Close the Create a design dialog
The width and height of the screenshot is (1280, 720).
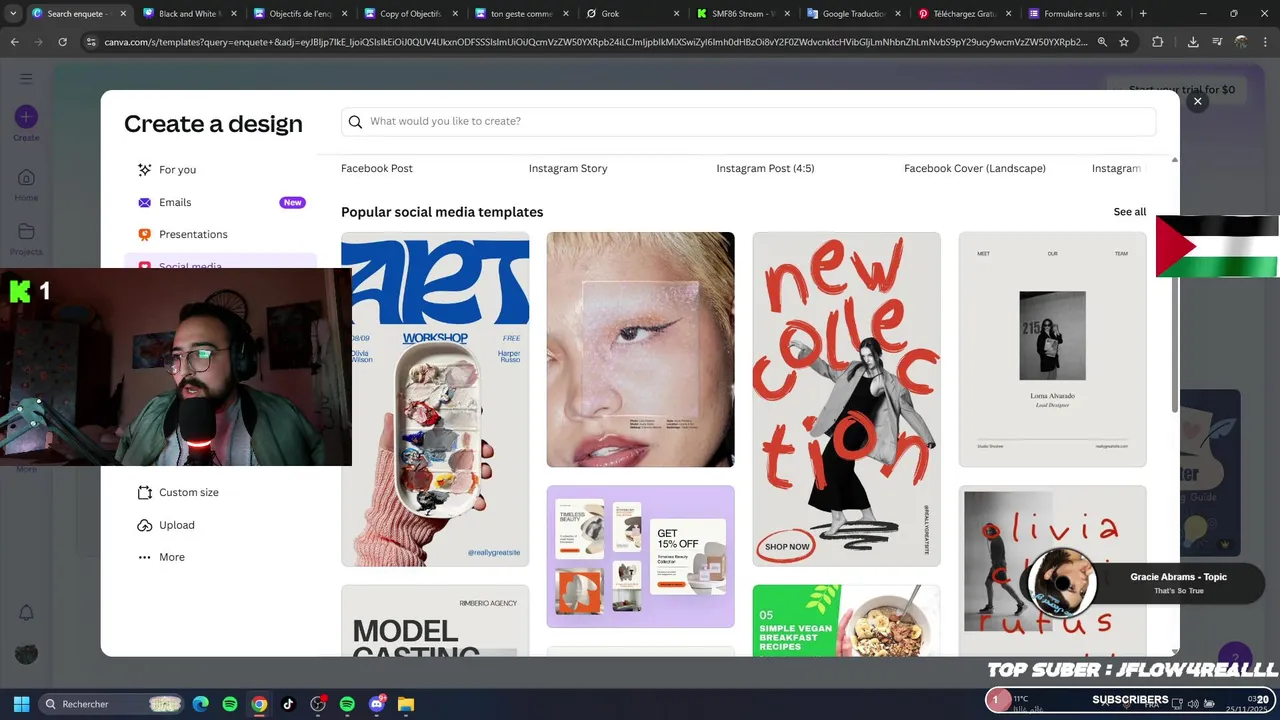[x=1197, y=101]
